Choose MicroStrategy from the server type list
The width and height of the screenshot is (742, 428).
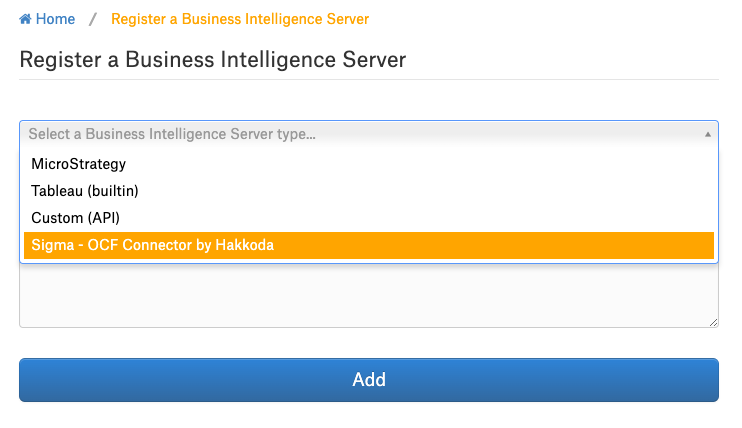[369, 164]
